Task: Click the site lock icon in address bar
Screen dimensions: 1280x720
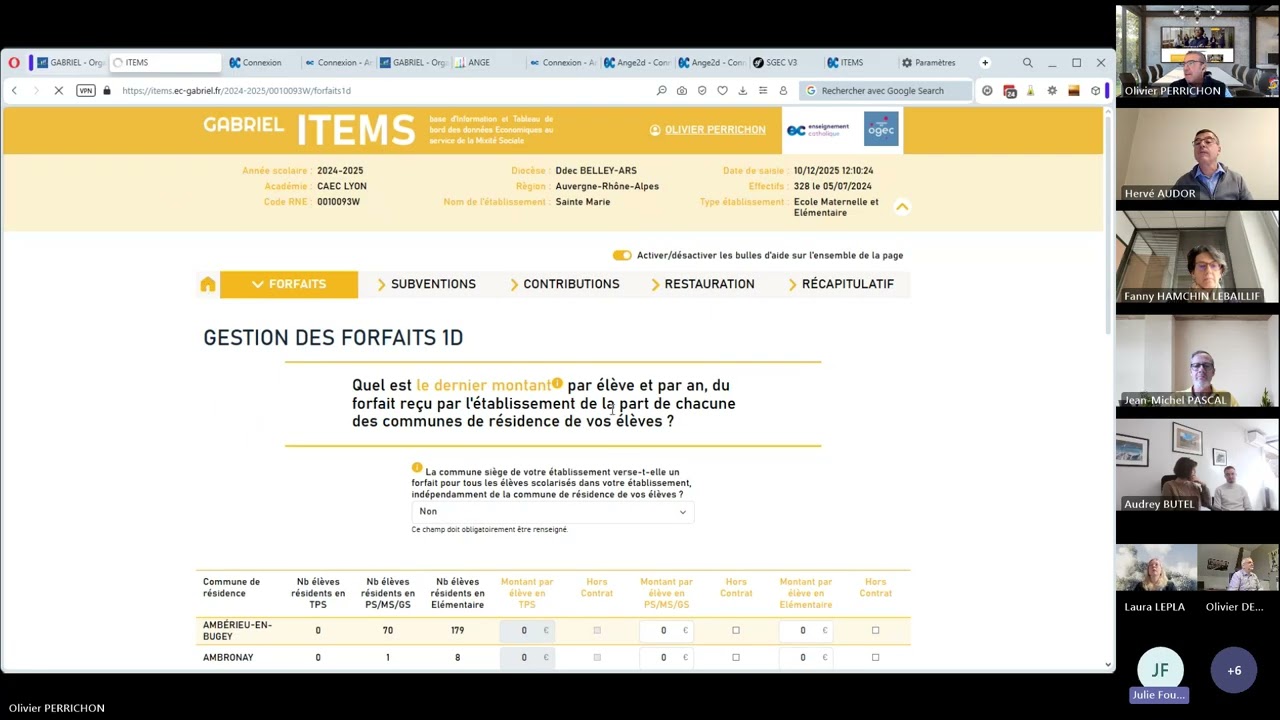Action: [107, 90]
